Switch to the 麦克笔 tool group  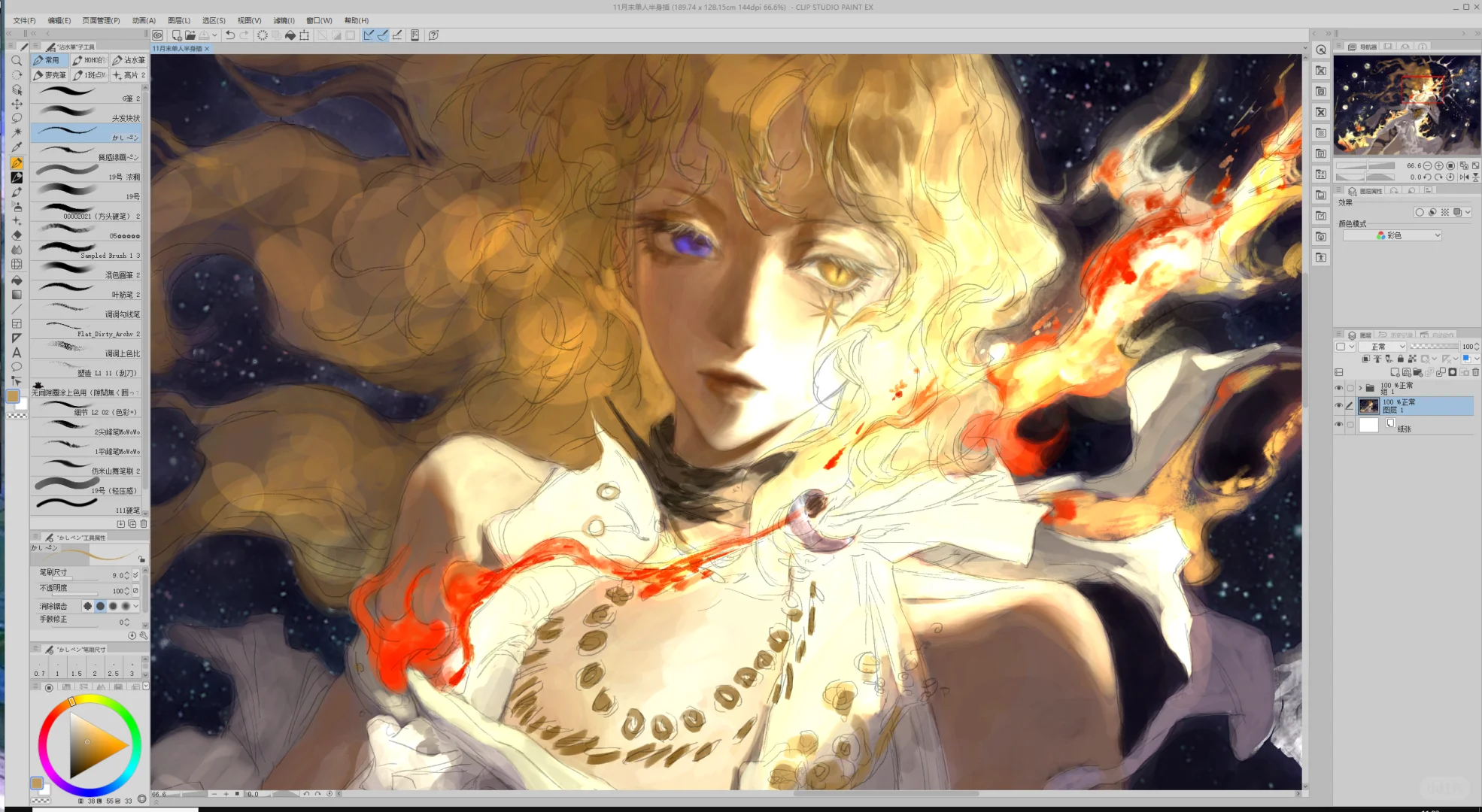click(x=50, y=75)
